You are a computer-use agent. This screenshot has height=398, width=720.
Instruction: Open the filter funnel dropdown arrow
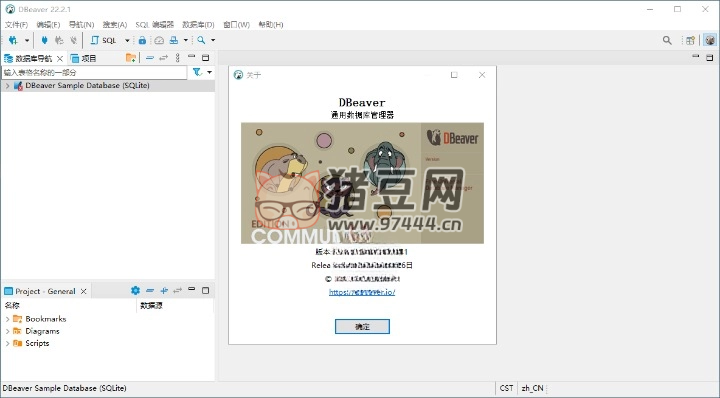pos(209,73)
